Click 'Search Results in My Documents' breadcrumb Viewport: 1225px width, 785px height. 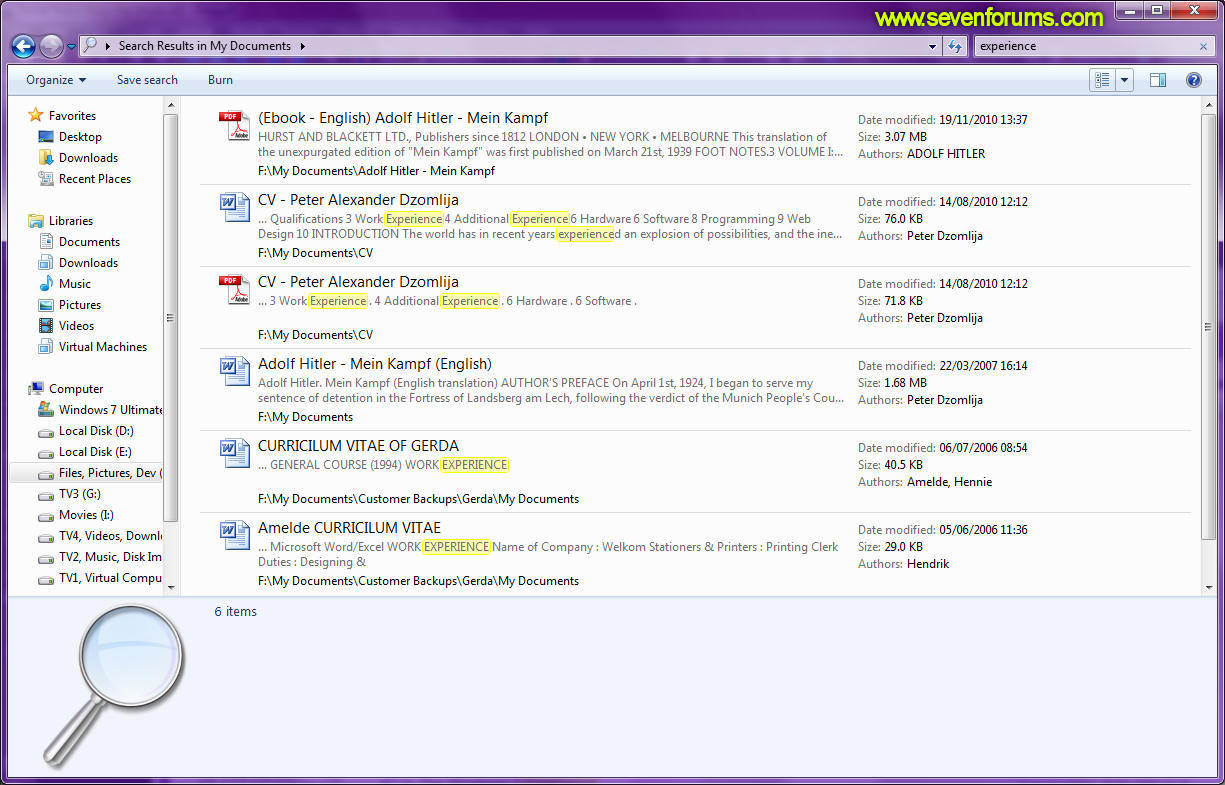tap(205, 46)
